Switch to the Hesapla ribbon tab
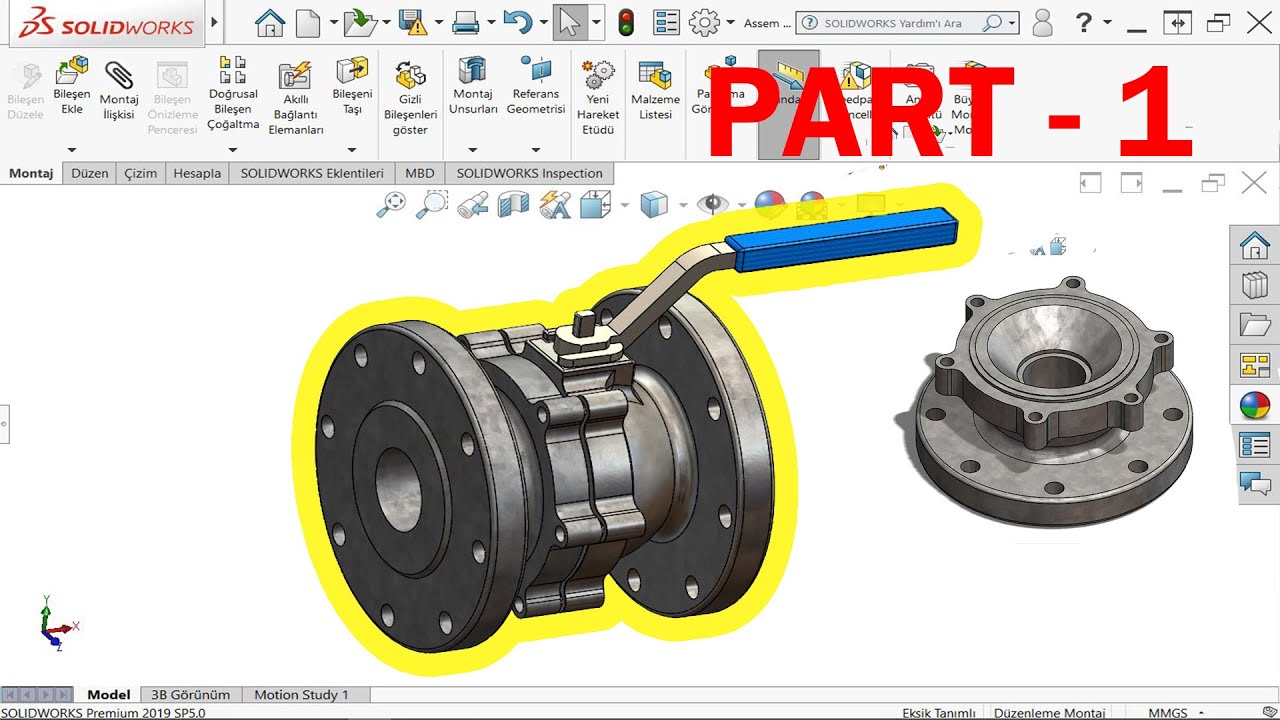 pyautogui.click(x=197, y=173)
